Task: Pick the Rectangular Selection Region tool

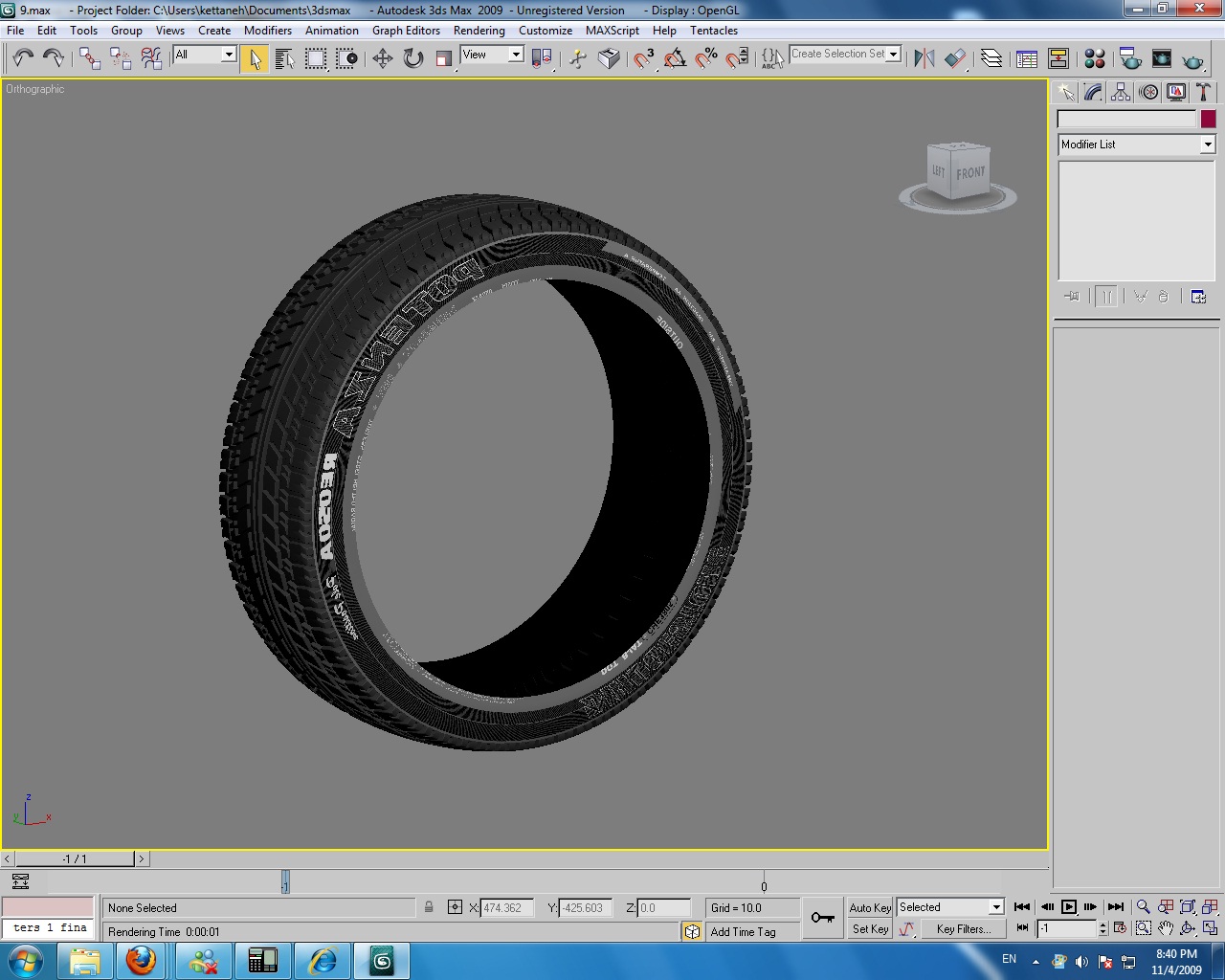Action: 316,58
